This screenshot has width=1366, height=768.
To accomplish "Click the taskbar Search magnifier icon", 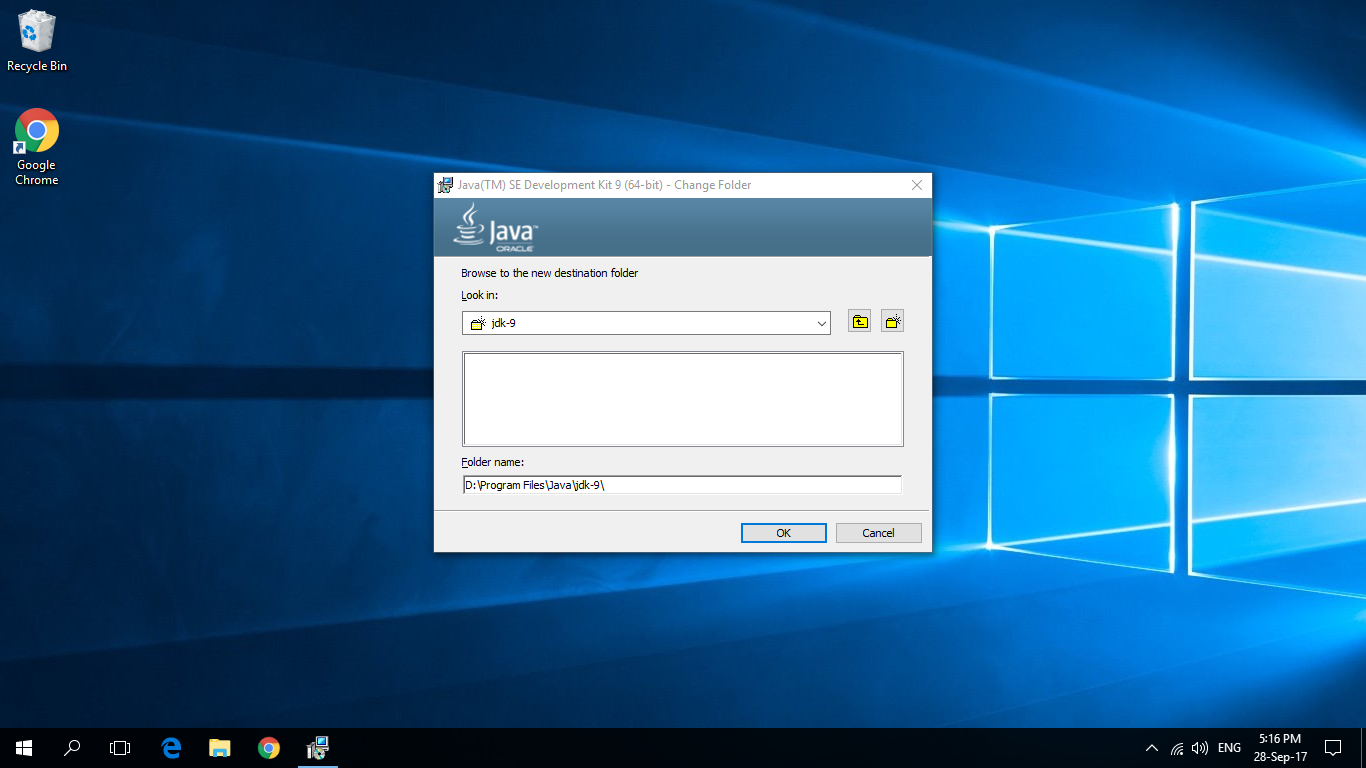I will click(72, 747).
